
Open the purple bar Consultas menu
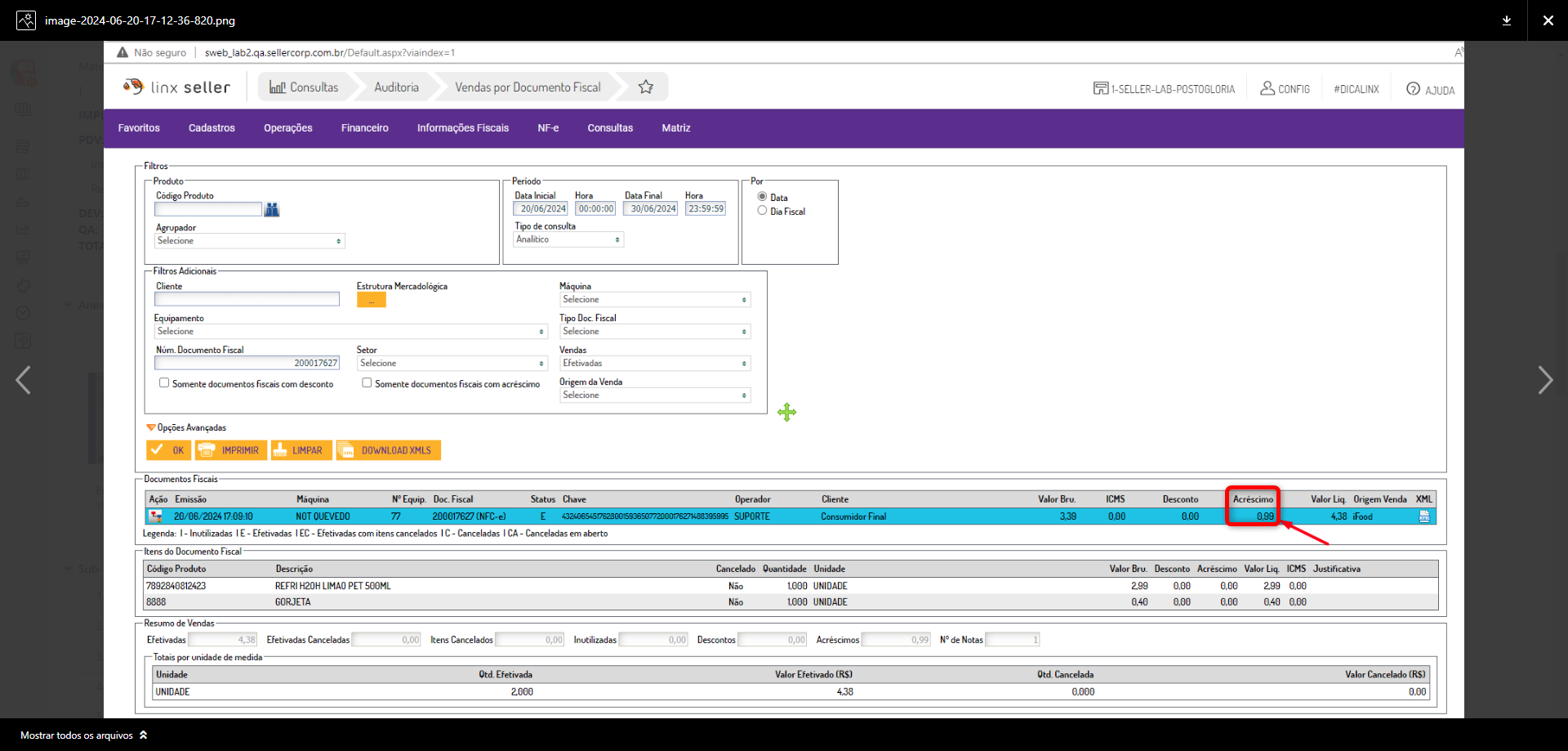610,128
